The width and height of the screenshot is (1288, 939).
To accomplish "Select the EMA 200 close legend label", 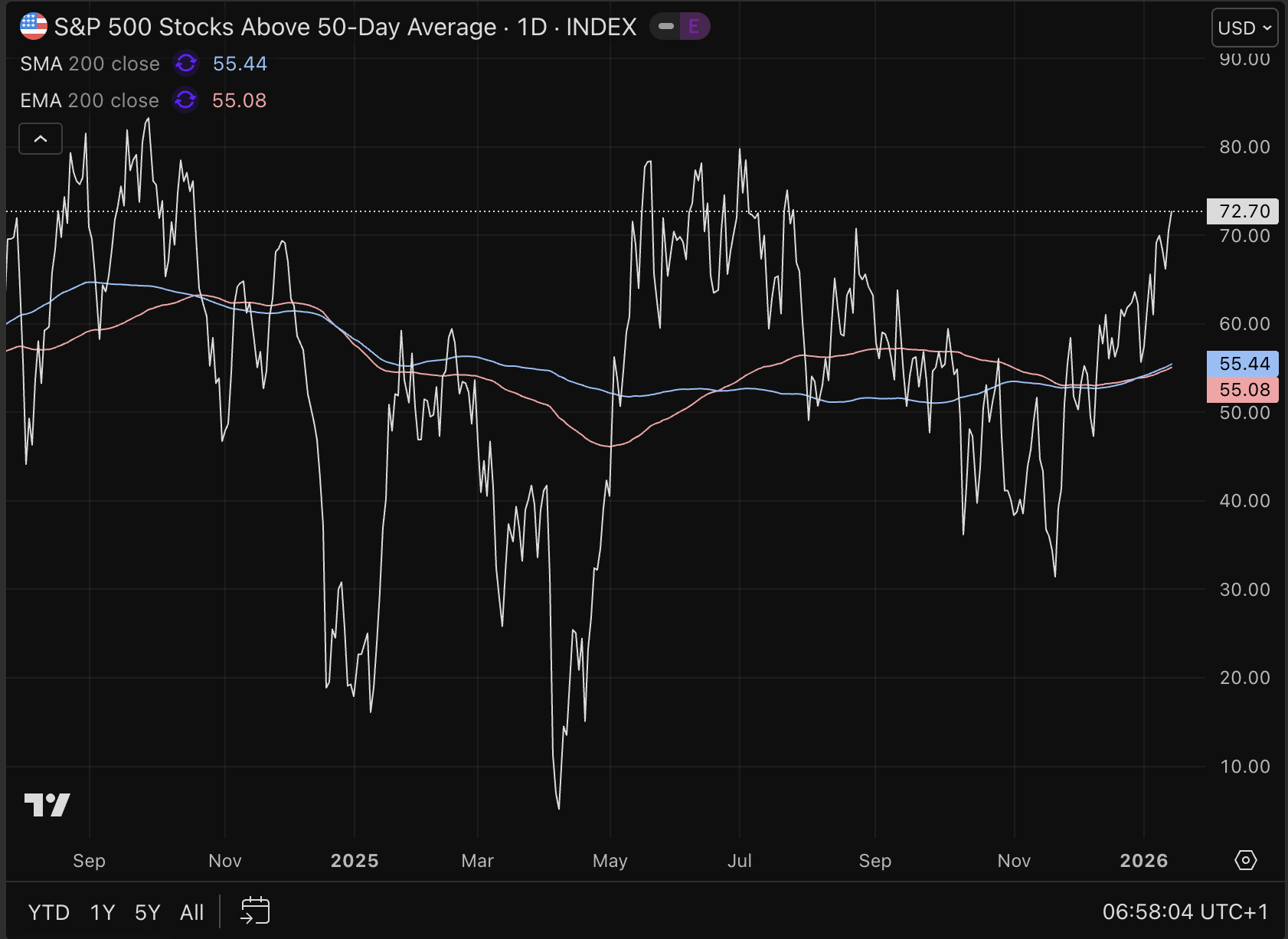I will (90, 100).
